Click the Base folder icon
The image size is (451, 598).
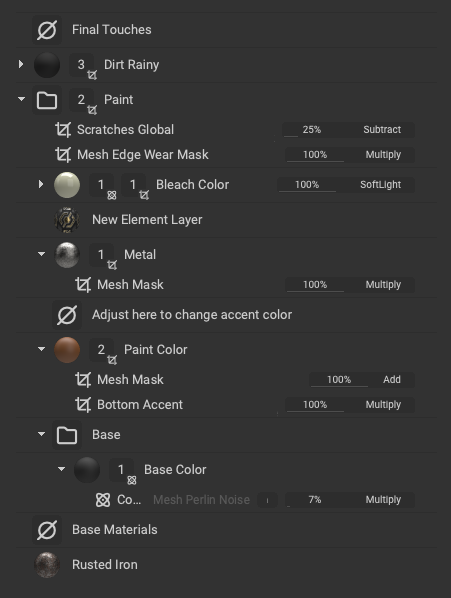pyautogui.click(x=67, y=435)
